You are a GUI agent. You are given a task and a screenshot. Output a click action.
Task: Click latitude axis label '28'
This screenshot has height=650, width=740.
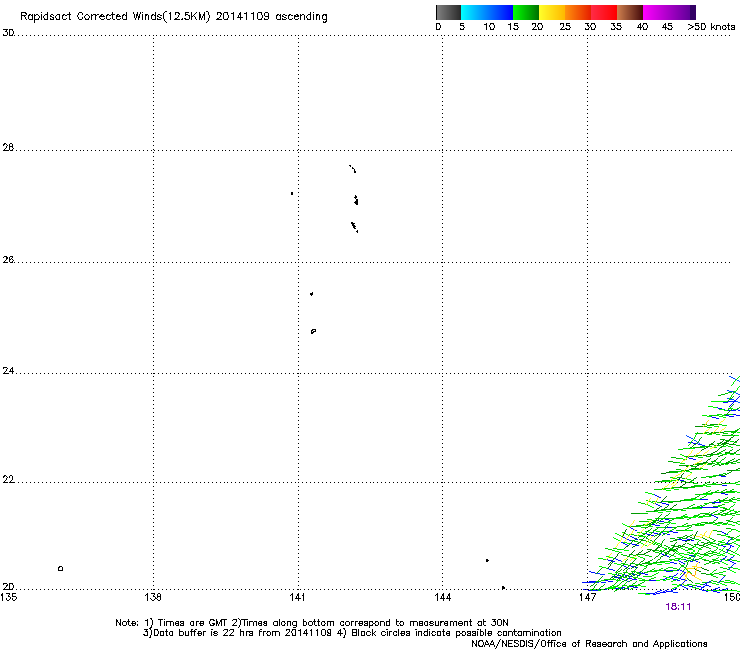(x=8, y=147)
